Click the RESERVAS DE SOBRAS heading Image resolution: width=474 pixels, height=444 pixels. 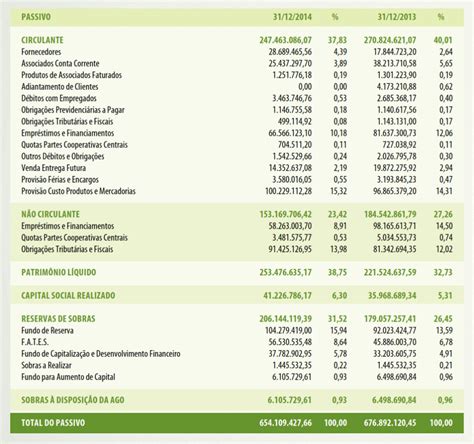[58, 319]
